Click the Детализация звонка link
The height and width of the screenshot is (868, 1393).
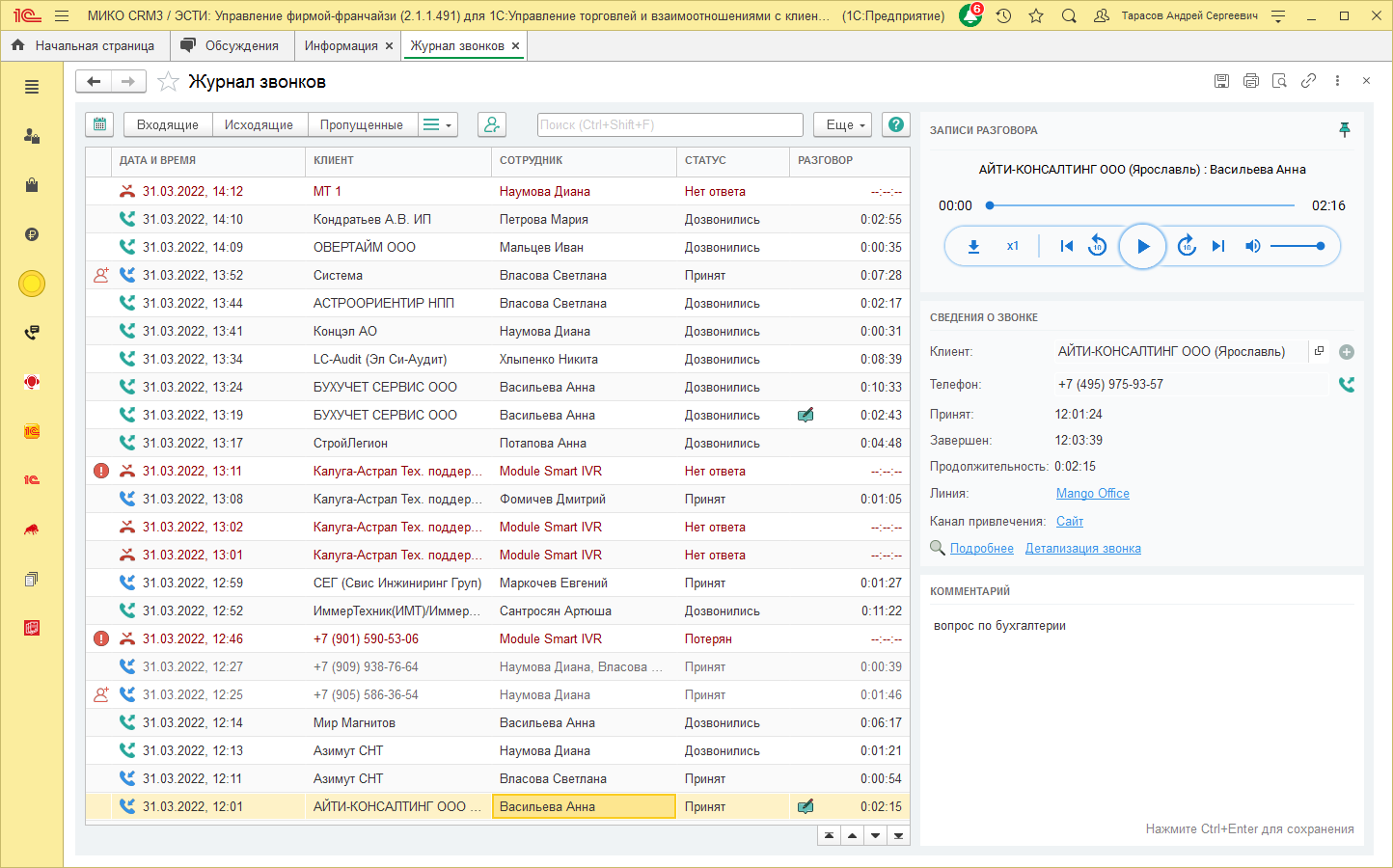tap(1082, 549)
